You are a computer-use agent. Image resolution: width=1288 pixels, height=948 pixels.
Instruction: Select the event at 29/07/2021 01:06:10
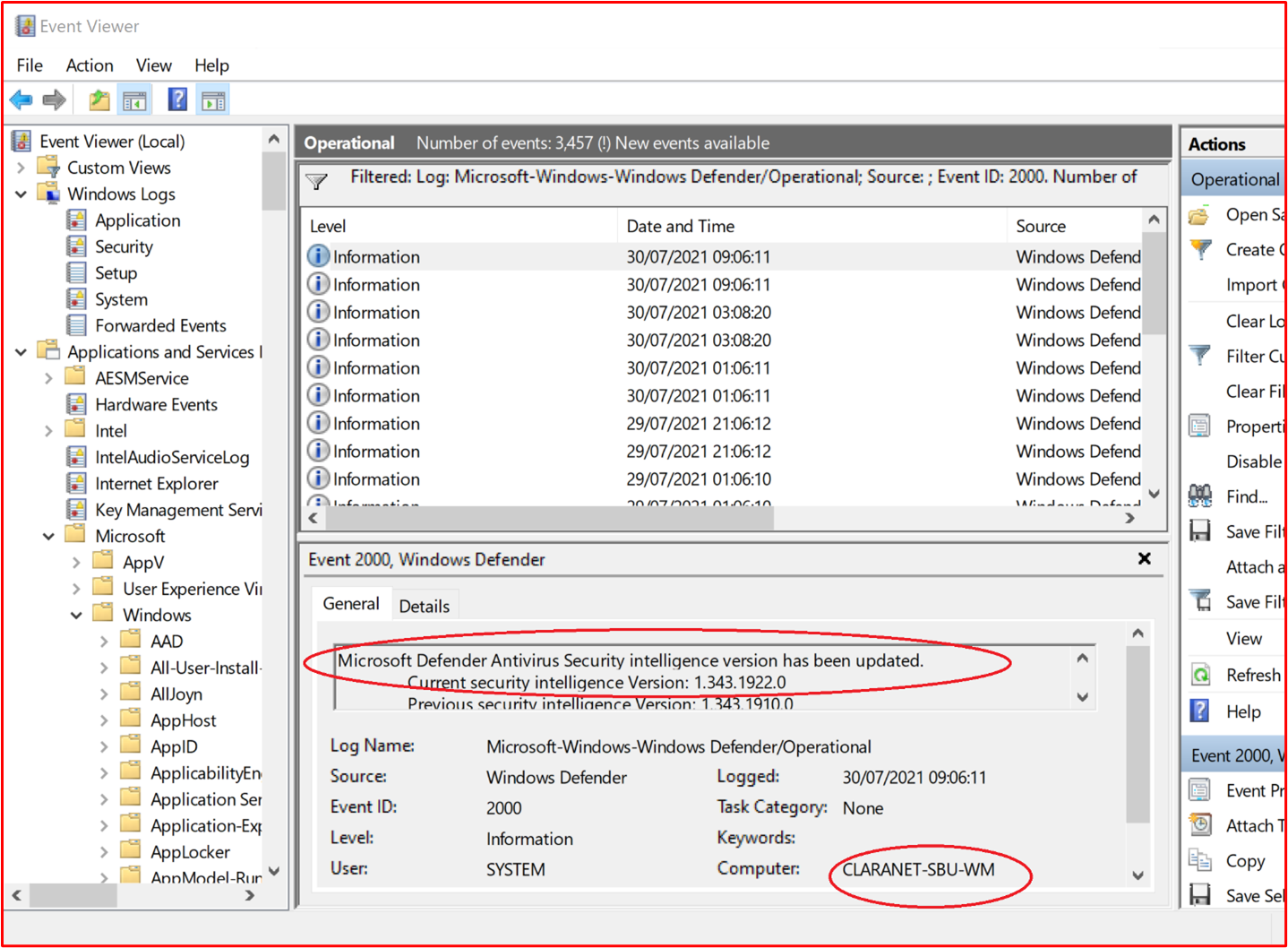722,478
